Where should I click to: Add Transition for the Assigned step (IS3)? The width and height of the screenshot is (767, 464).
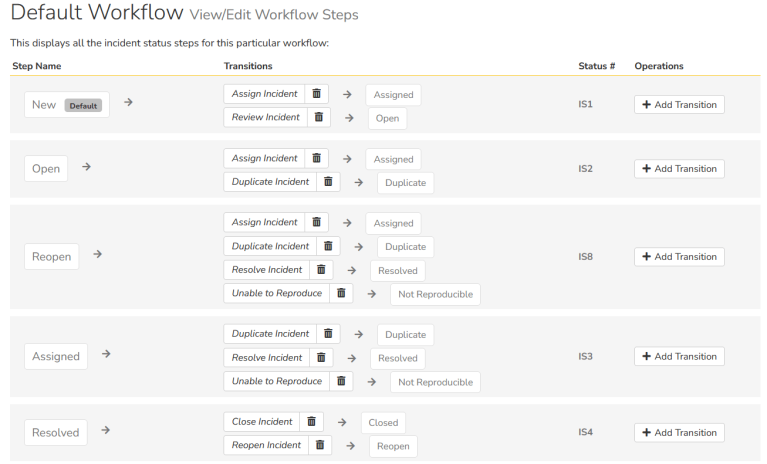[679, 356]
